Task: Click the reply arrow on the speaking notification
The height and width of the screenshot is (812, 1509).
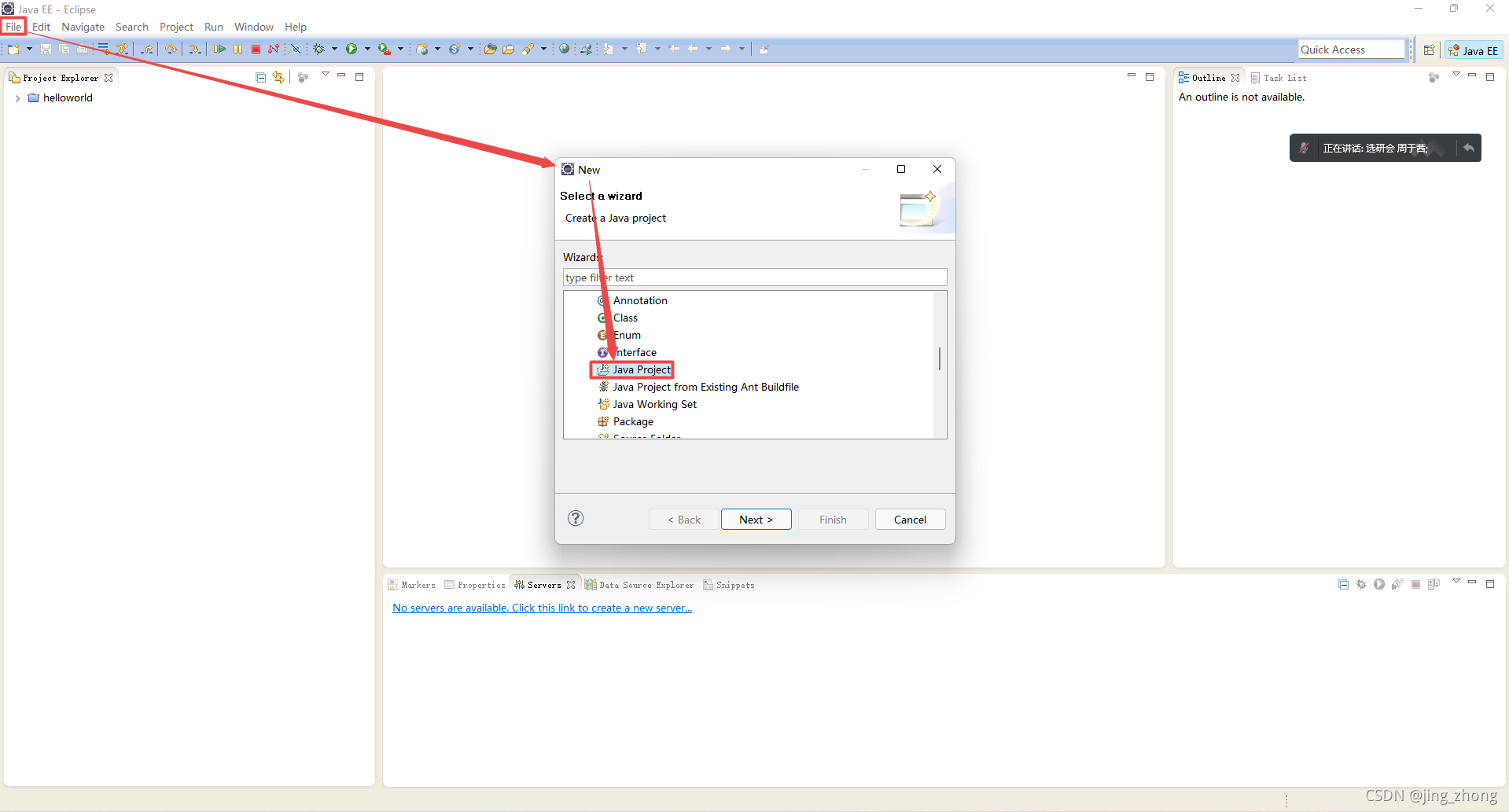Action: point(1468,148)
